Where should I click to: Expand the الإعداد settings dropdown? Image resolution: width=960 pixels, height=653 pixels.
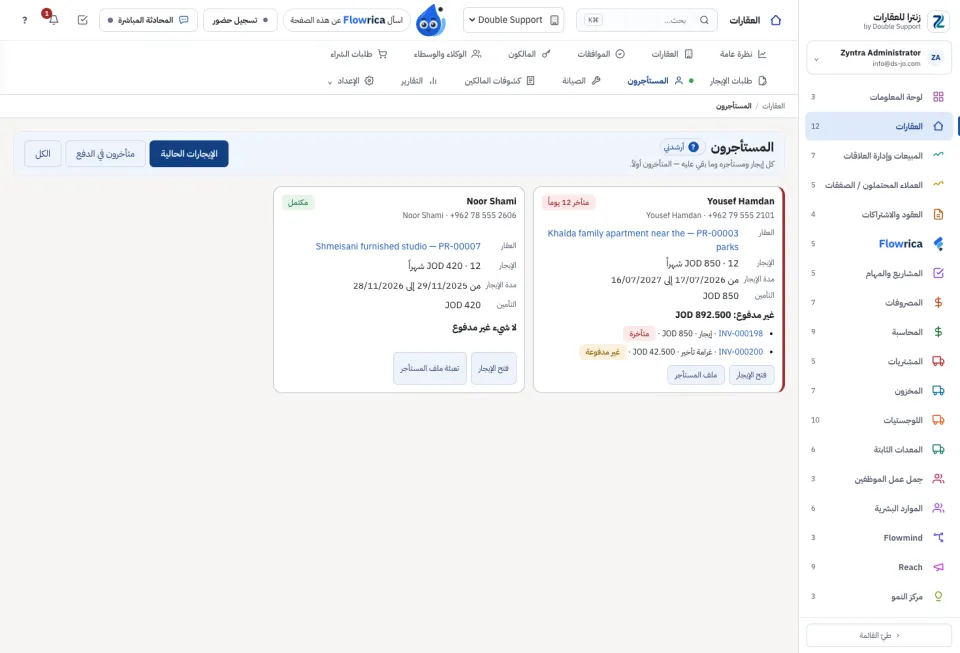(x=351, y=81)
